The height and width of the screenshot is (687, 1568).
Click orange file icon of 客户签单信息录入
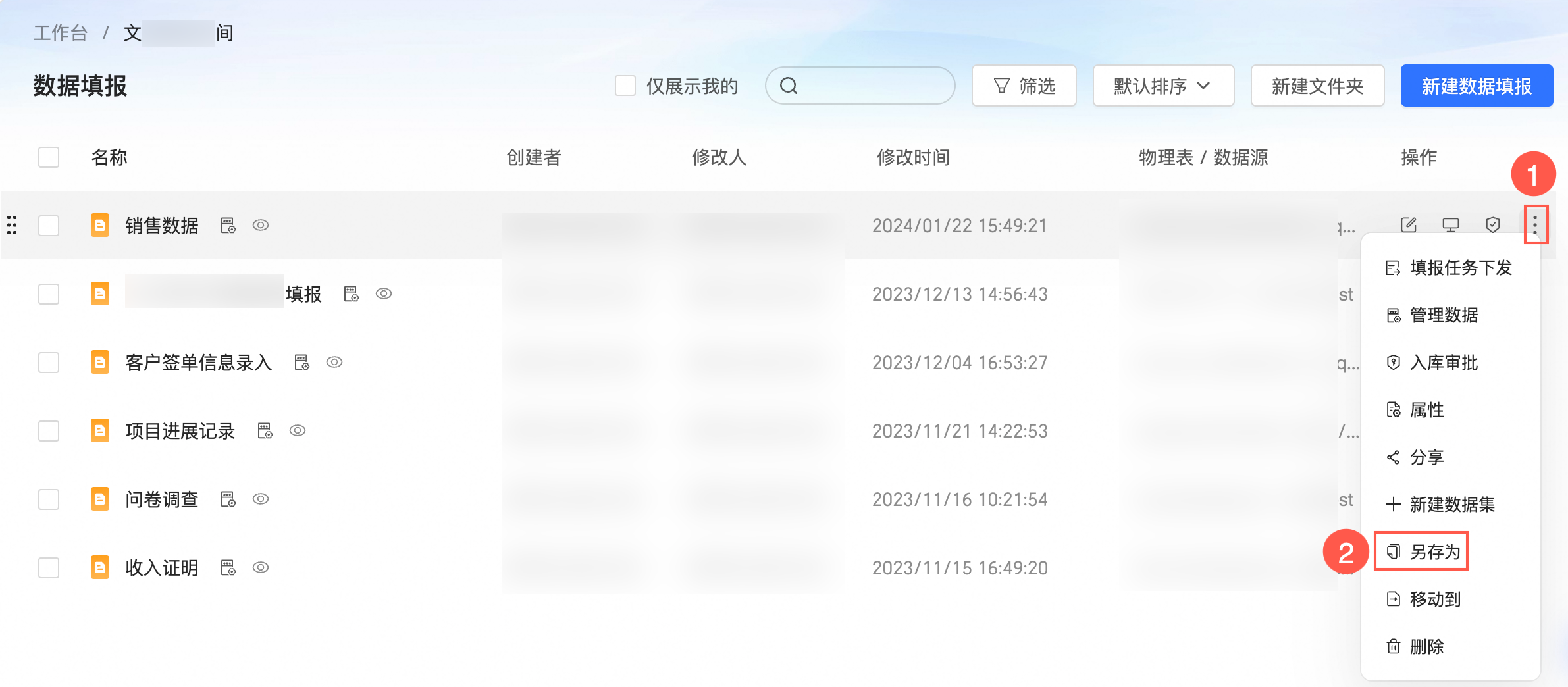100,362
